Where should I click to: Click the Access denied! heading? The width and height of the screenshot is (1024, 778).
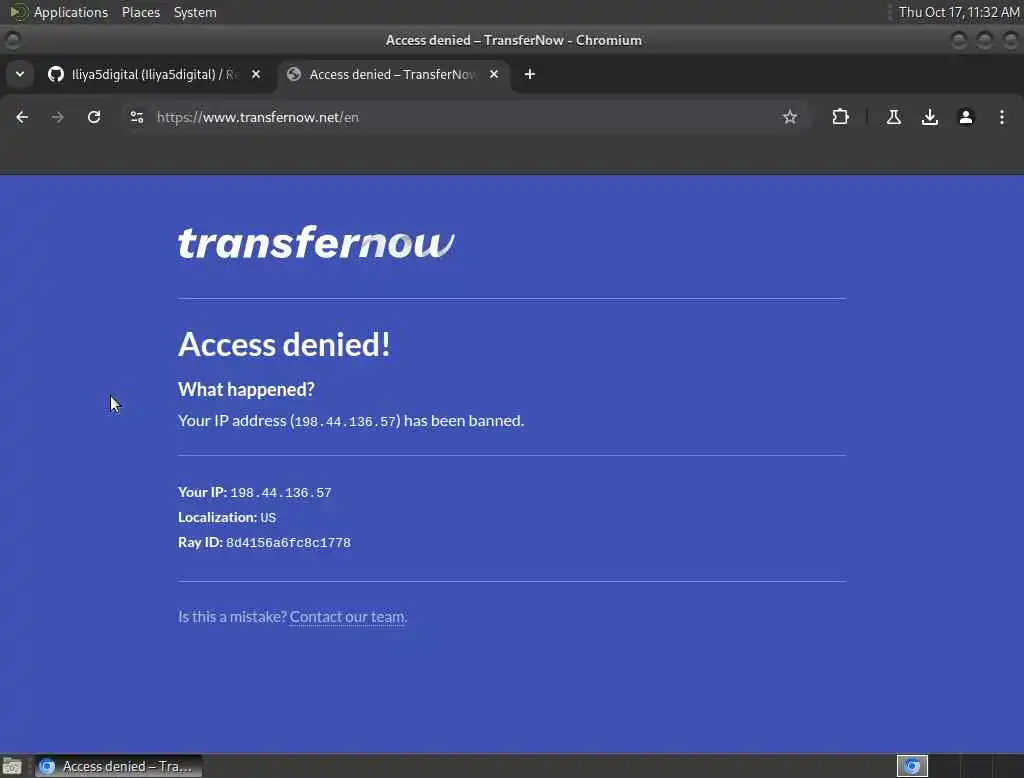pyautogui.click(x=284, y=344)
